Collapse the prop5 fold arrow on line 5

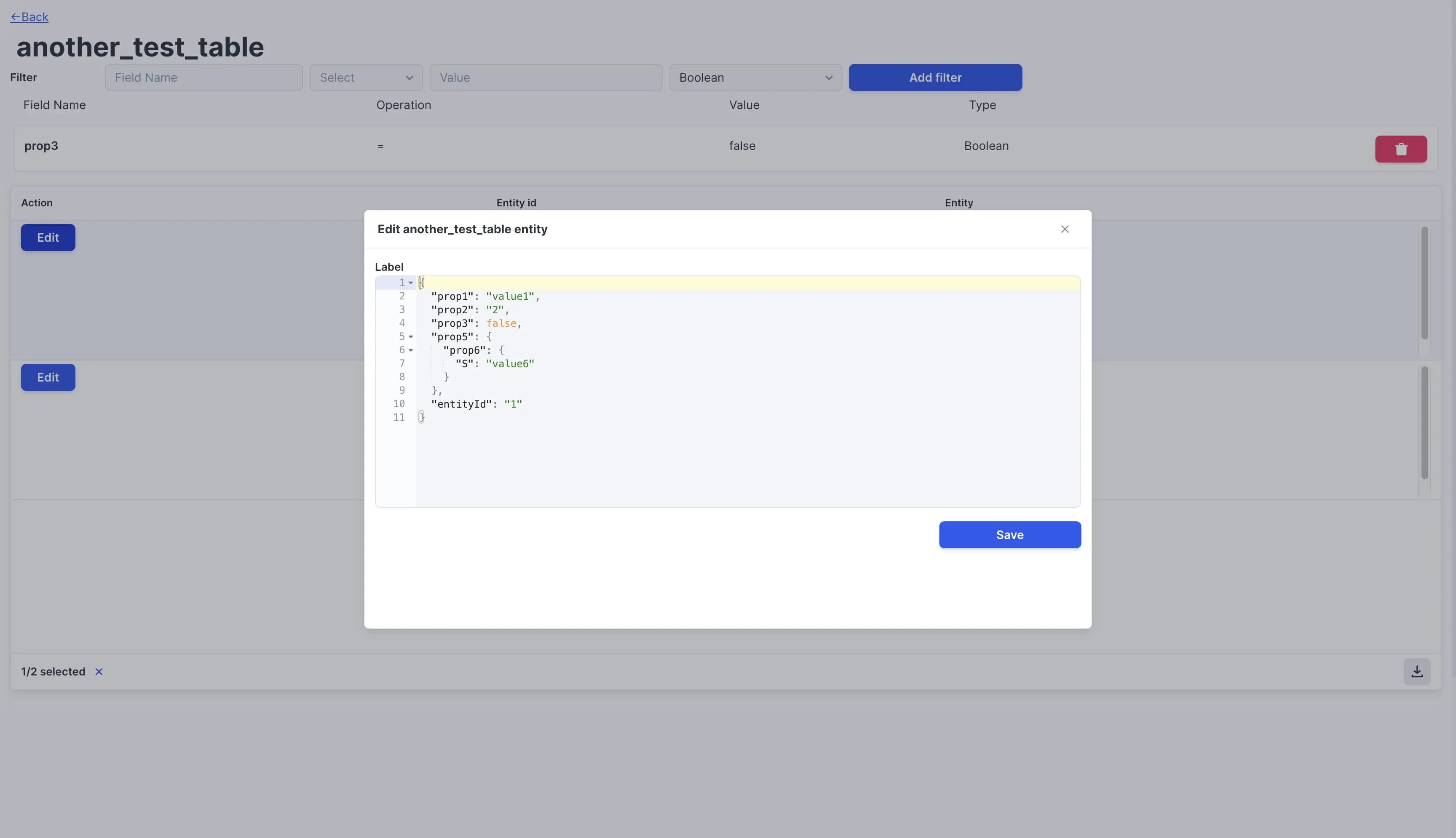coord(410,337)
